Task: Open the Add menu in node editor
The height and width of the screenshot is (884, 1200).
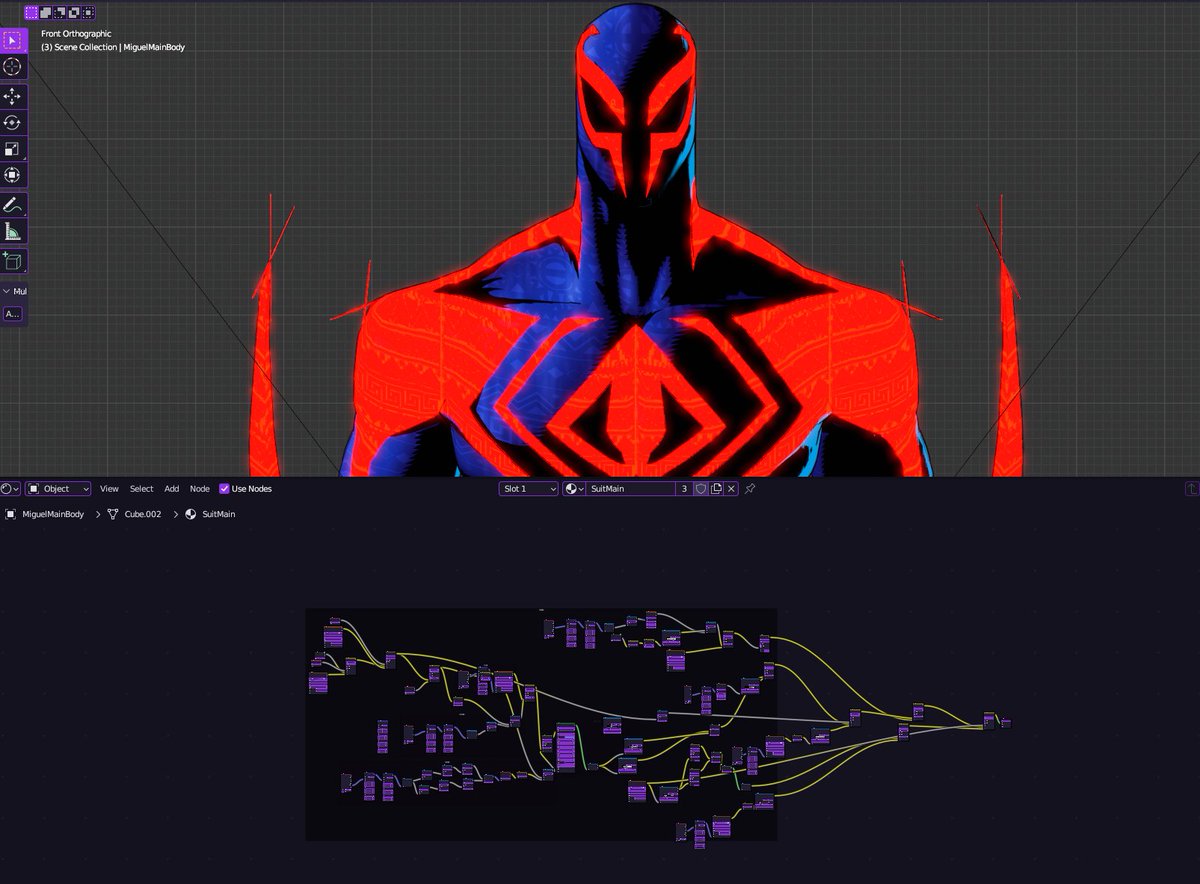Action: [x=172, y=489]
